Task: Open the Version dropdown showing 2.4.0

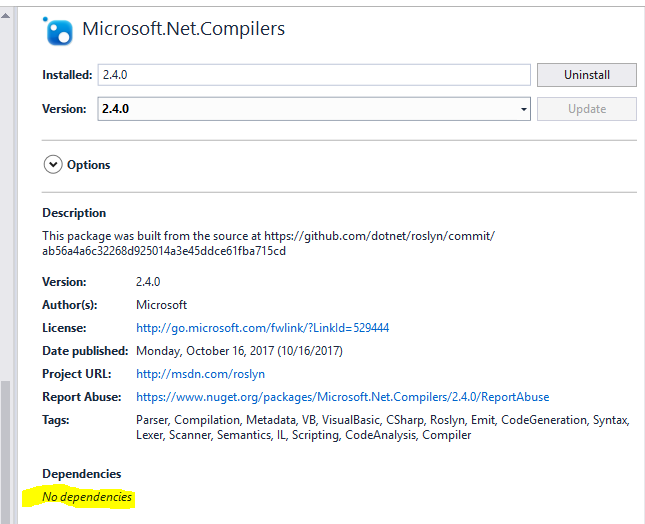Action: (314, 109)
